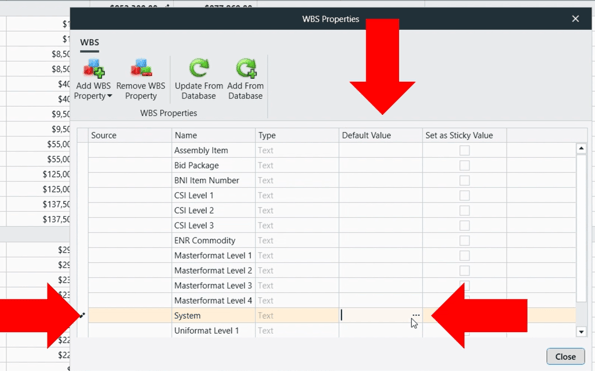Click the Type column header
Viewport: 595px width, 371px height.
pos(297,135)
